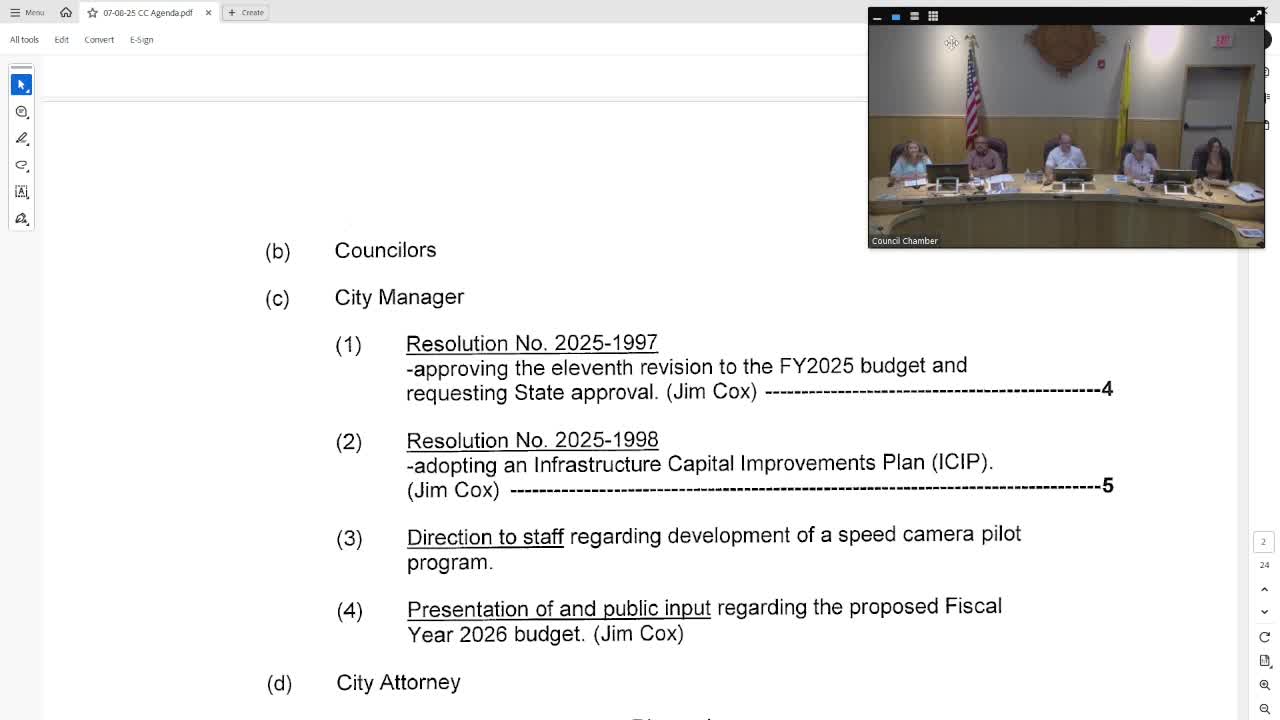Select the freehand draw tool
Viewport: 1280px width, 720px height.
(21, 165)
